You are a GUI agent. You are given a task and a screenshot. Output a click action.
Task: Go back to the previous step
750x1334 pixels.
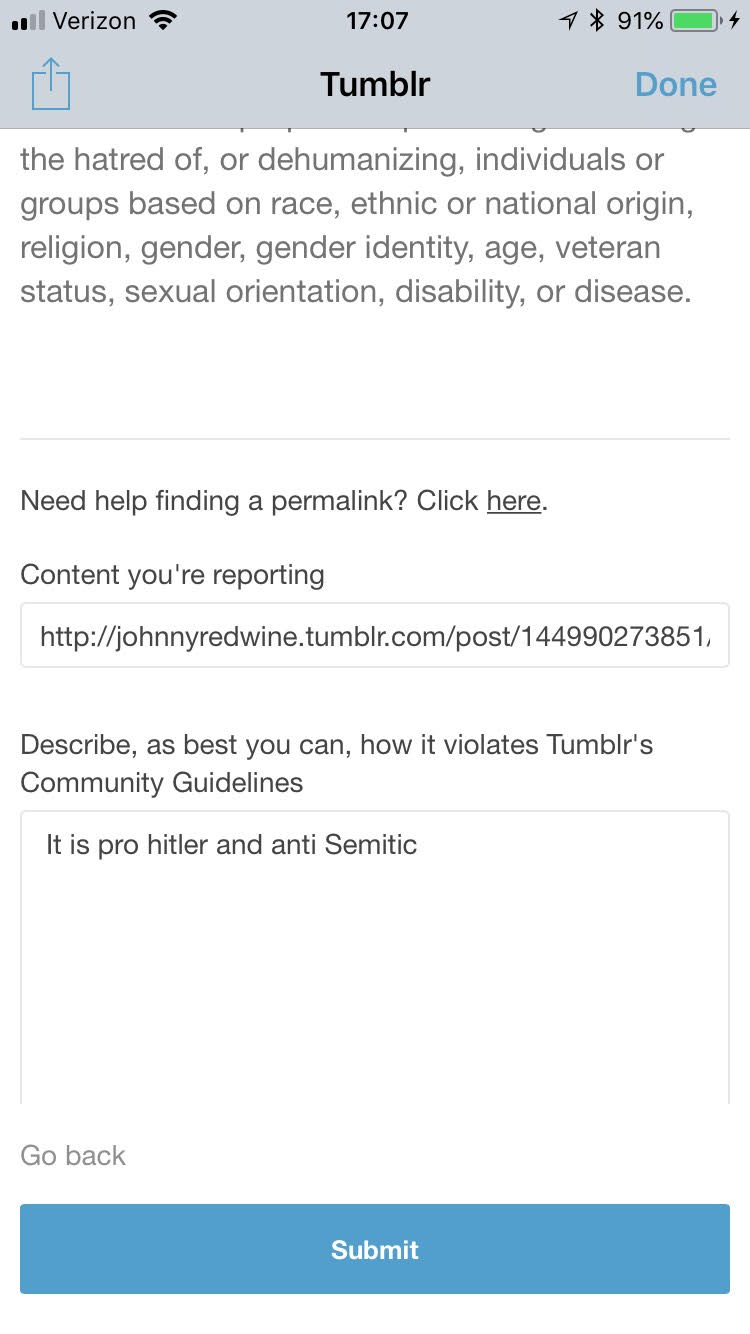73,1156
